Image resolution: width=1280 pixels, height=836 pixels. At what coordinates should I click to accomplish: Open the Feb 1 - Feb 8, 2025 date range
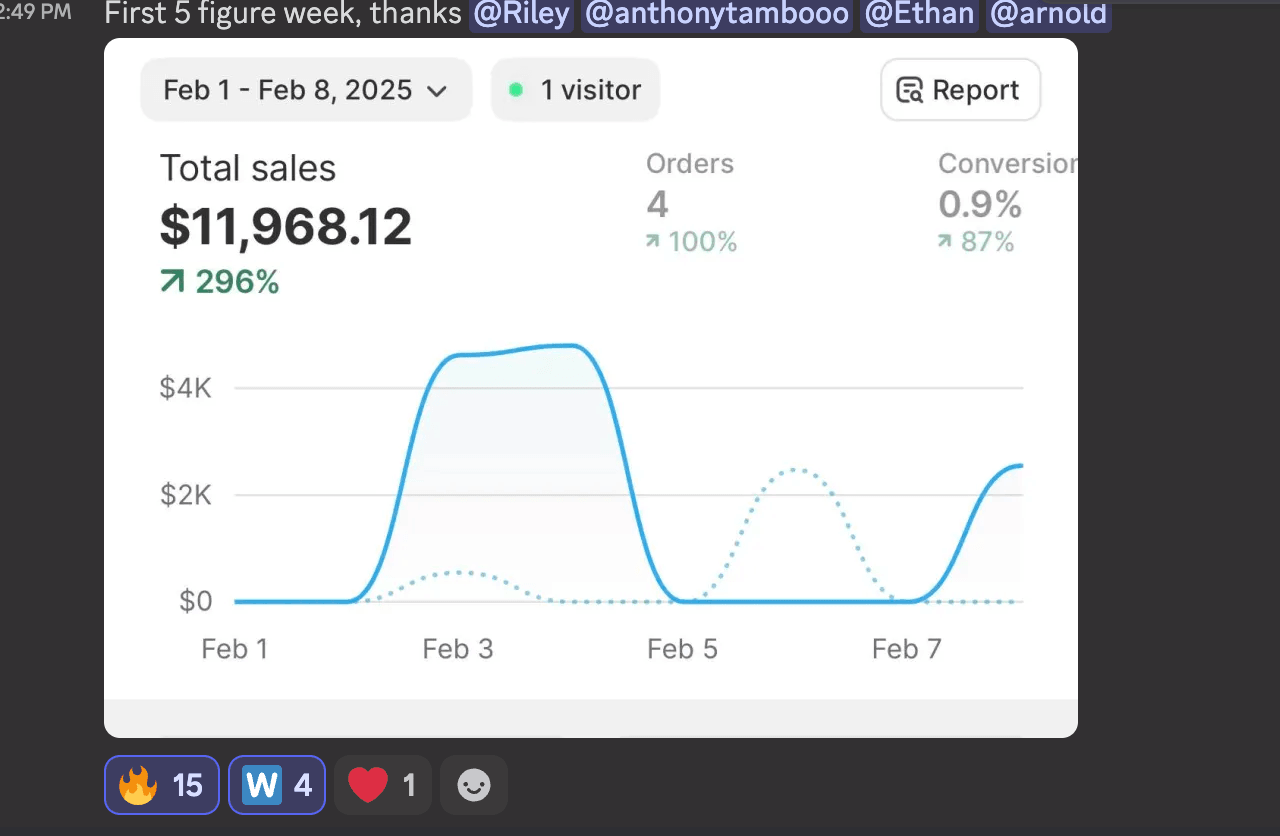click(288, 90)
